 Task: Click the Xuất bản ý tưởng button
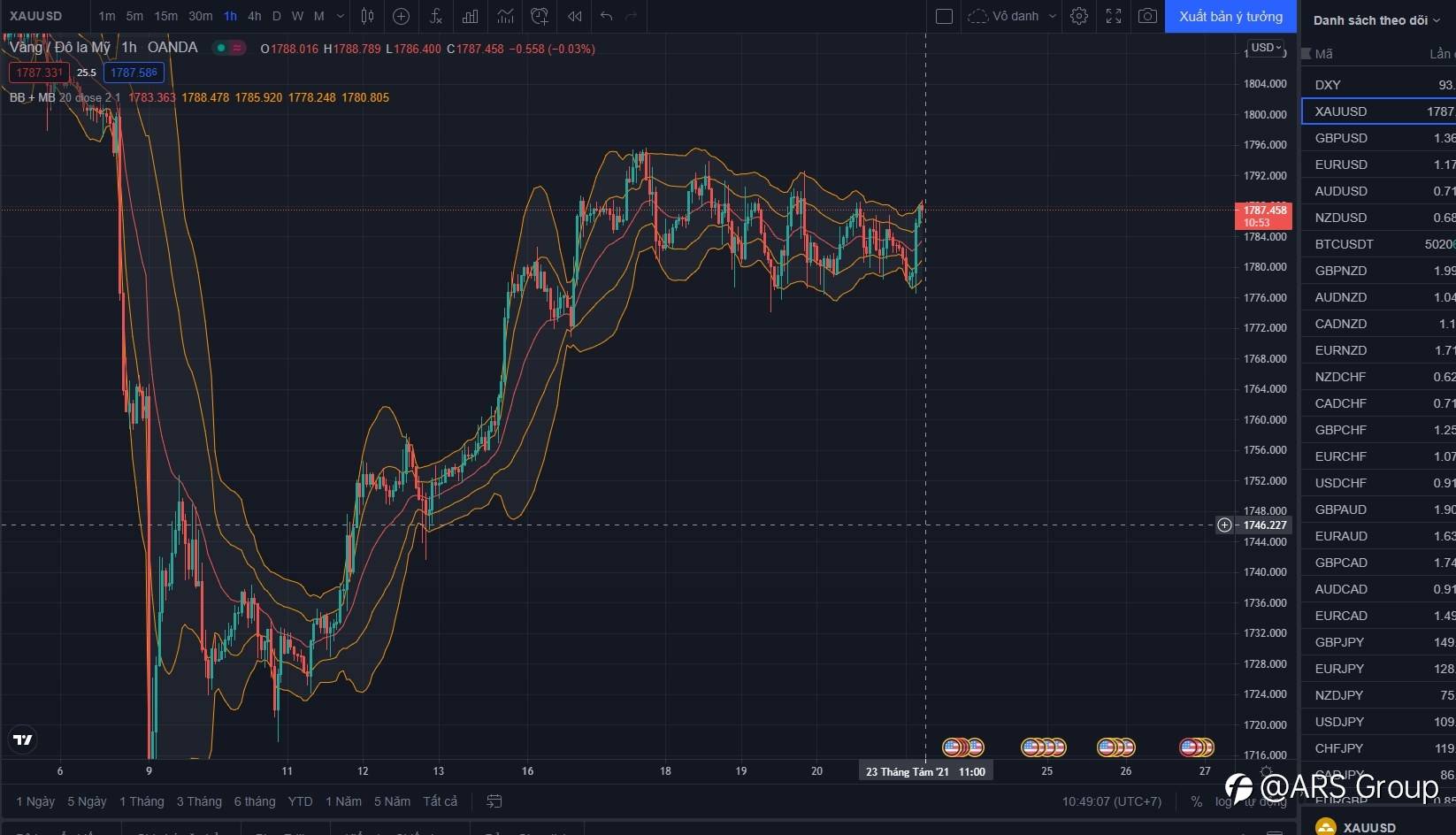1230,16
